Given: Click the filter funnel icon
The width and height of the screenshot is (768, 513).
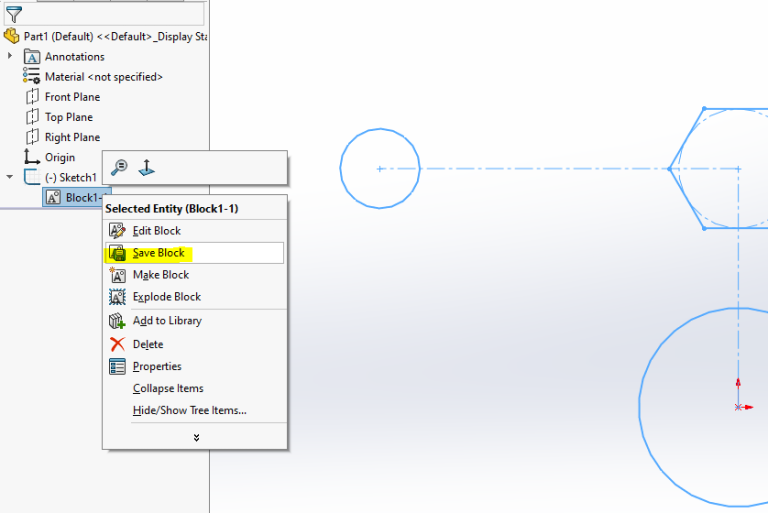Looking at the screenshot, I should coord(14,14).
